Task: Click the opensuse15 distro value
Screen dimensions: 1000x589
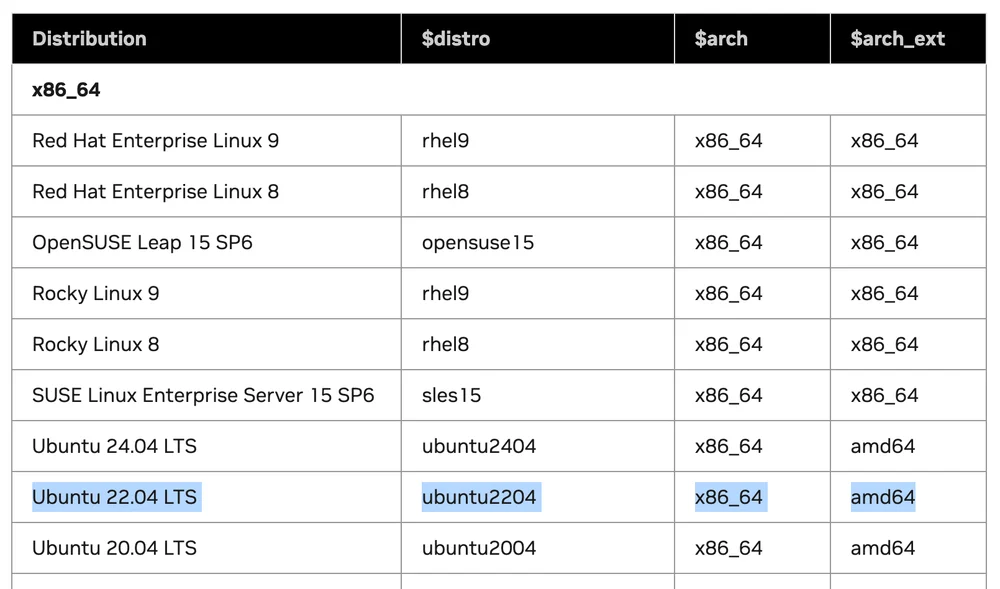Action: [478, 243]
